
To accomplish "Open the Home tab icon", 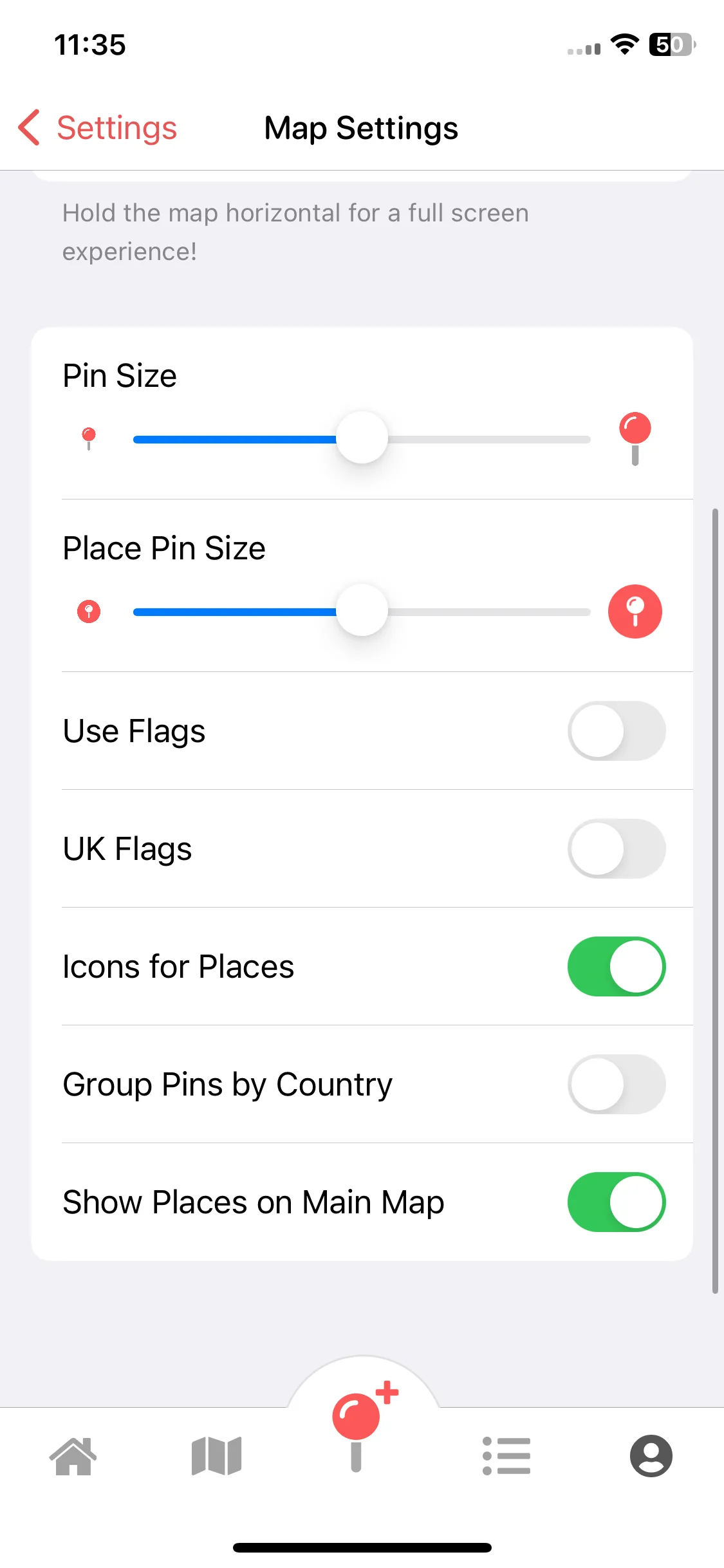I will 73,1456.
